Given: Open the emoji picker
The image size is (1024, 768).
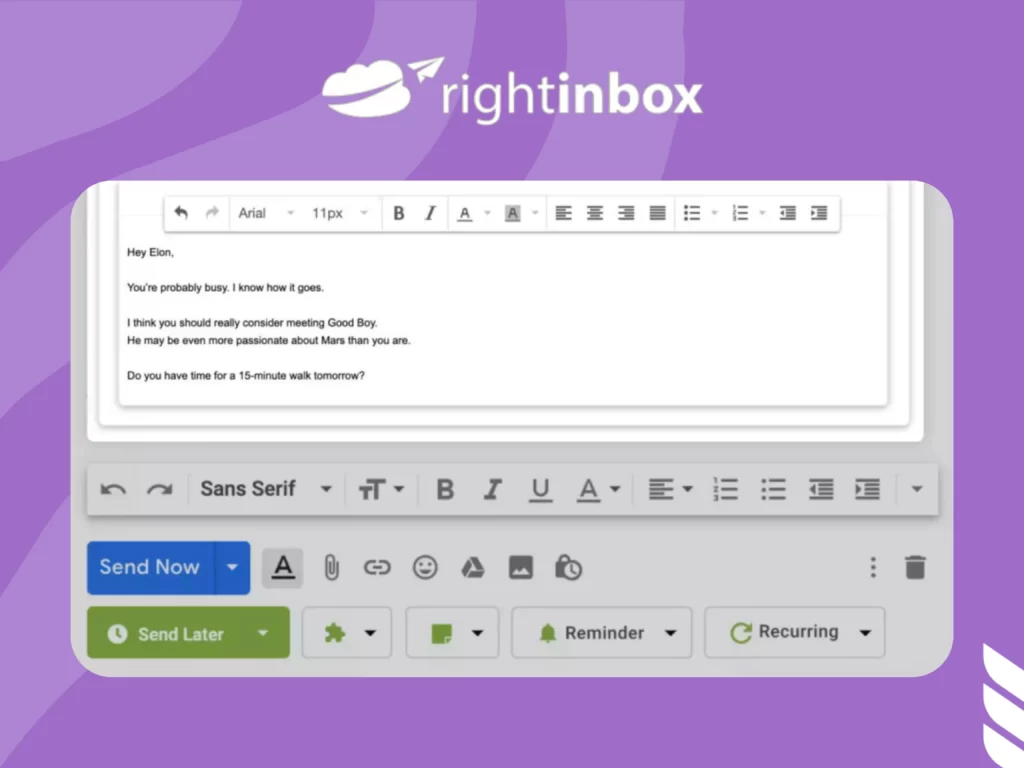Looking at the screenshot, I should click(424, 567).
